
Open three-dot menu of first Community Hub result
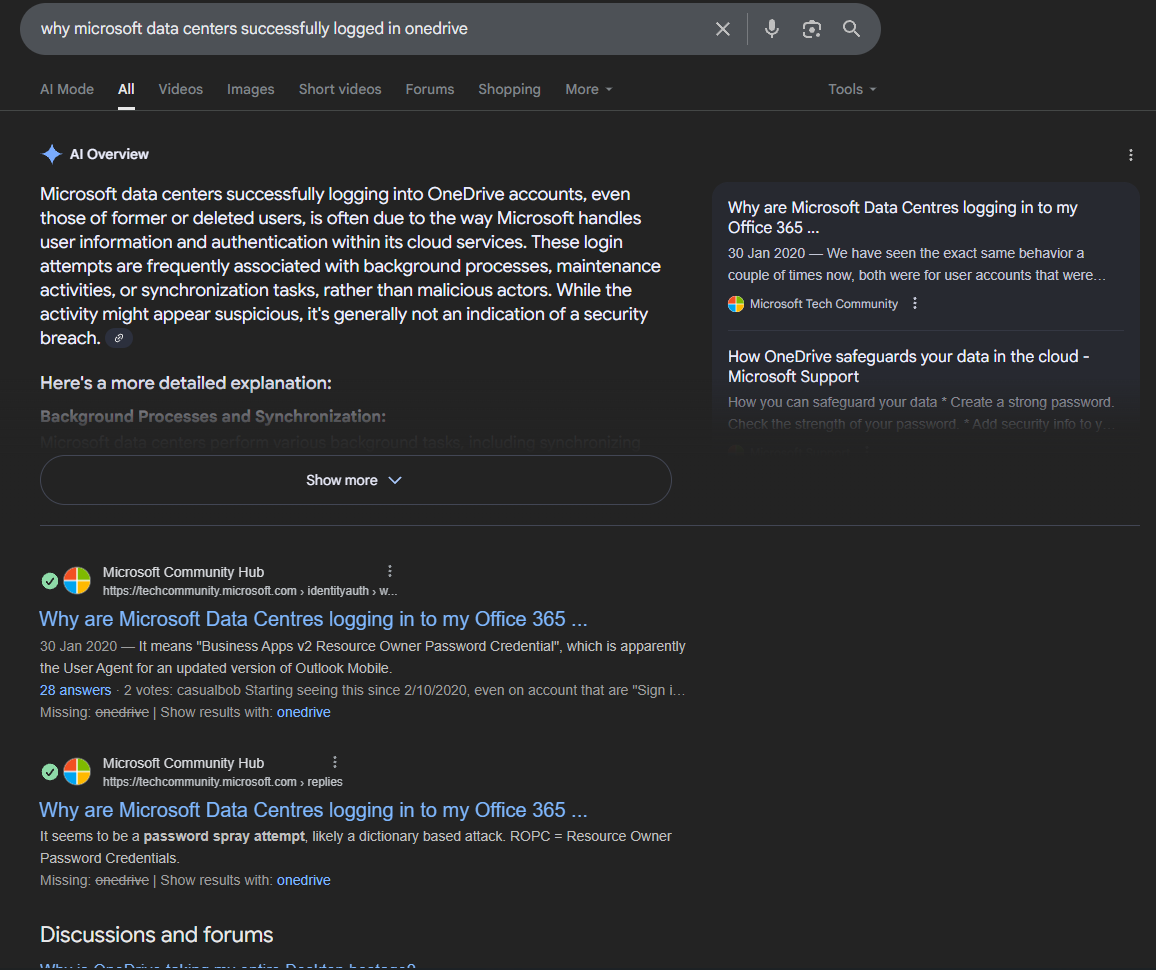[390, 571]
